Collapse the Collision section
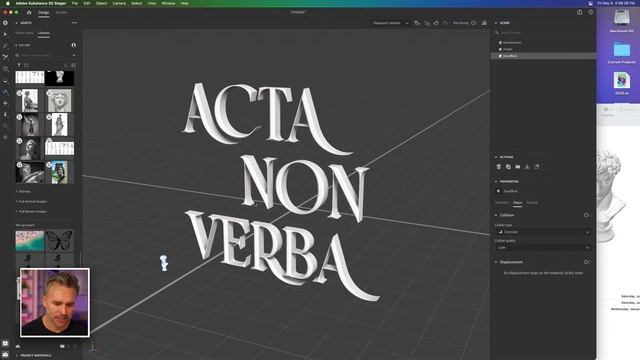 coord(496,215)
